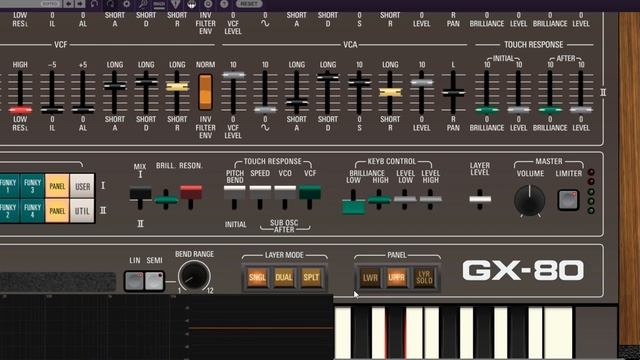This screenshot has height=360, width=640.
Task: Click the VCA sustain S slider handle
Action: click(x=359, y=82)
